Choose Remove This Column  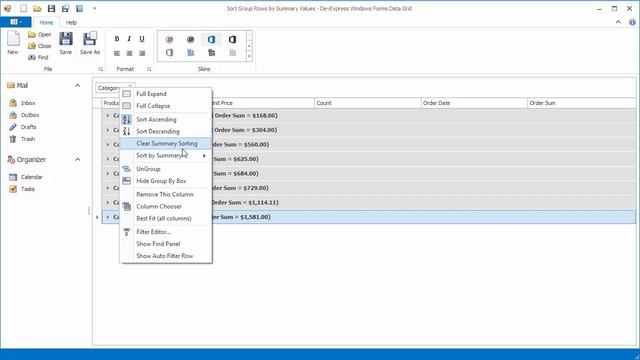(x=166, y=194)
